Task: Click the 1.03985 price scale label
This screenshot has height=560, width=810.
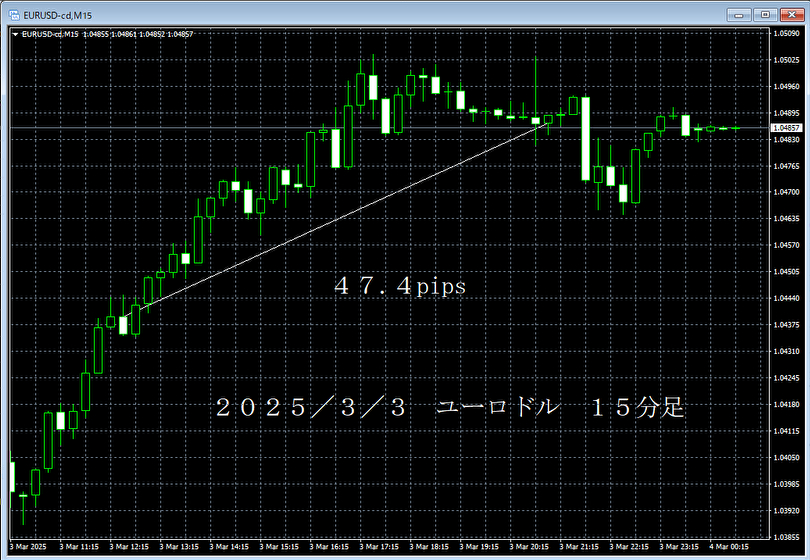Action: 786,485
